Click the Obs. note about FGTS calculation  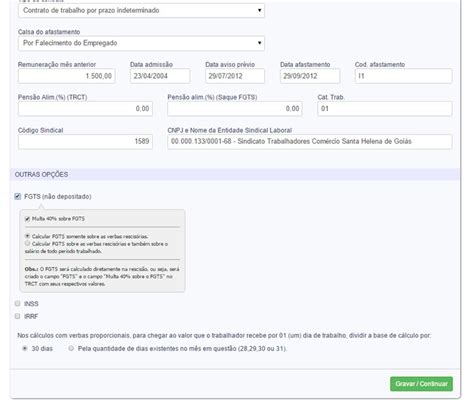(x=102, y=276)
